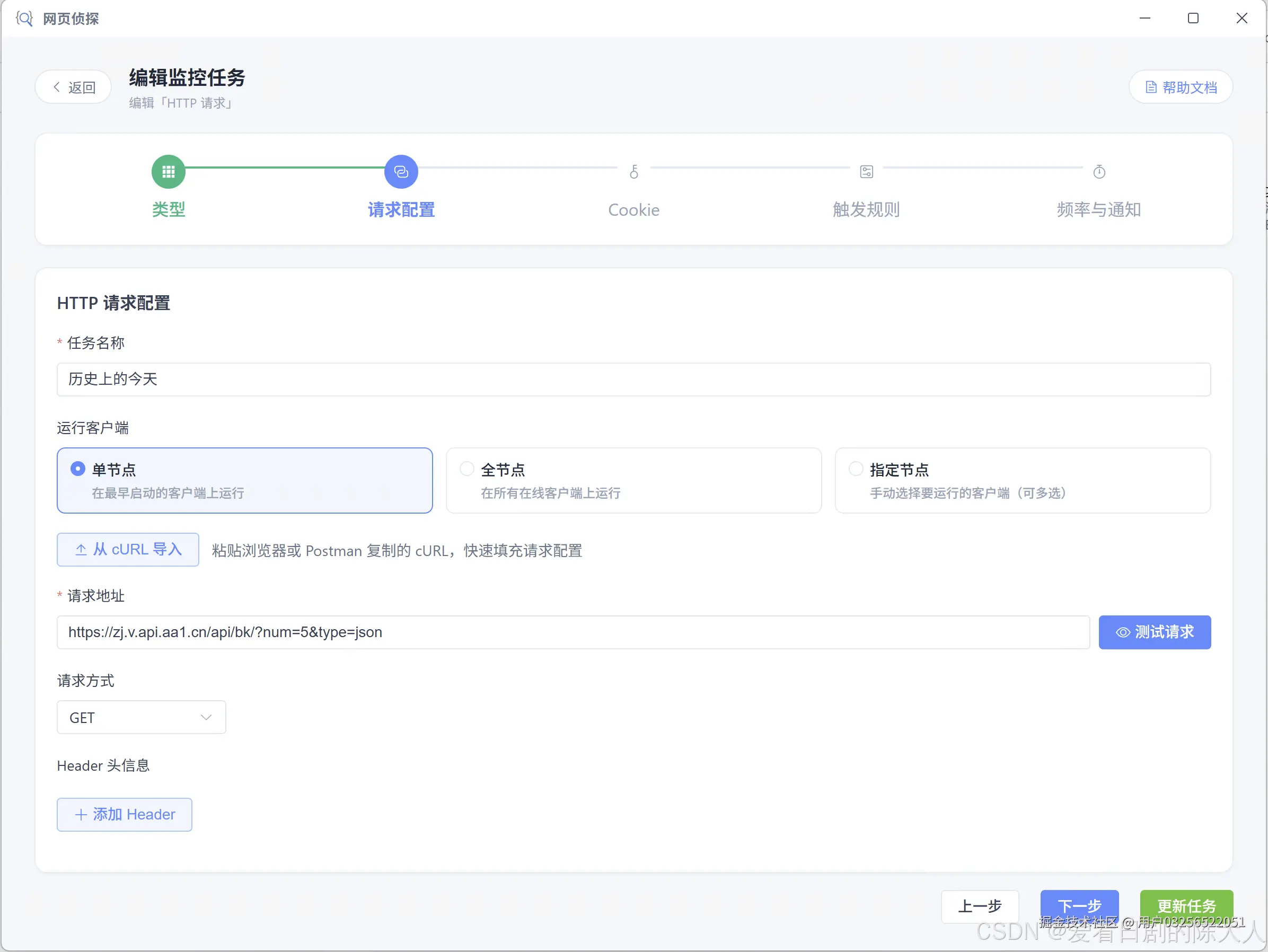This screenshot has width=1268, height=952.
Task: Click the Header 头信息 label
Action: [x=103, y=766]
